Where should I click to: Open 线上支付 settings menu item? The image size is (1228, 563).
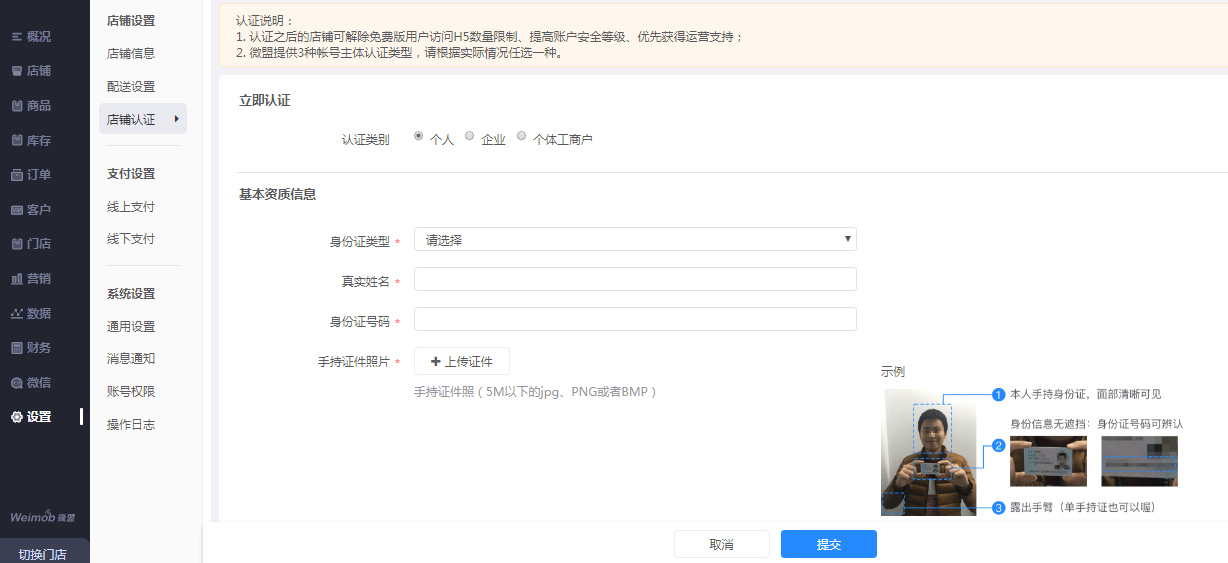coord(131,207)
